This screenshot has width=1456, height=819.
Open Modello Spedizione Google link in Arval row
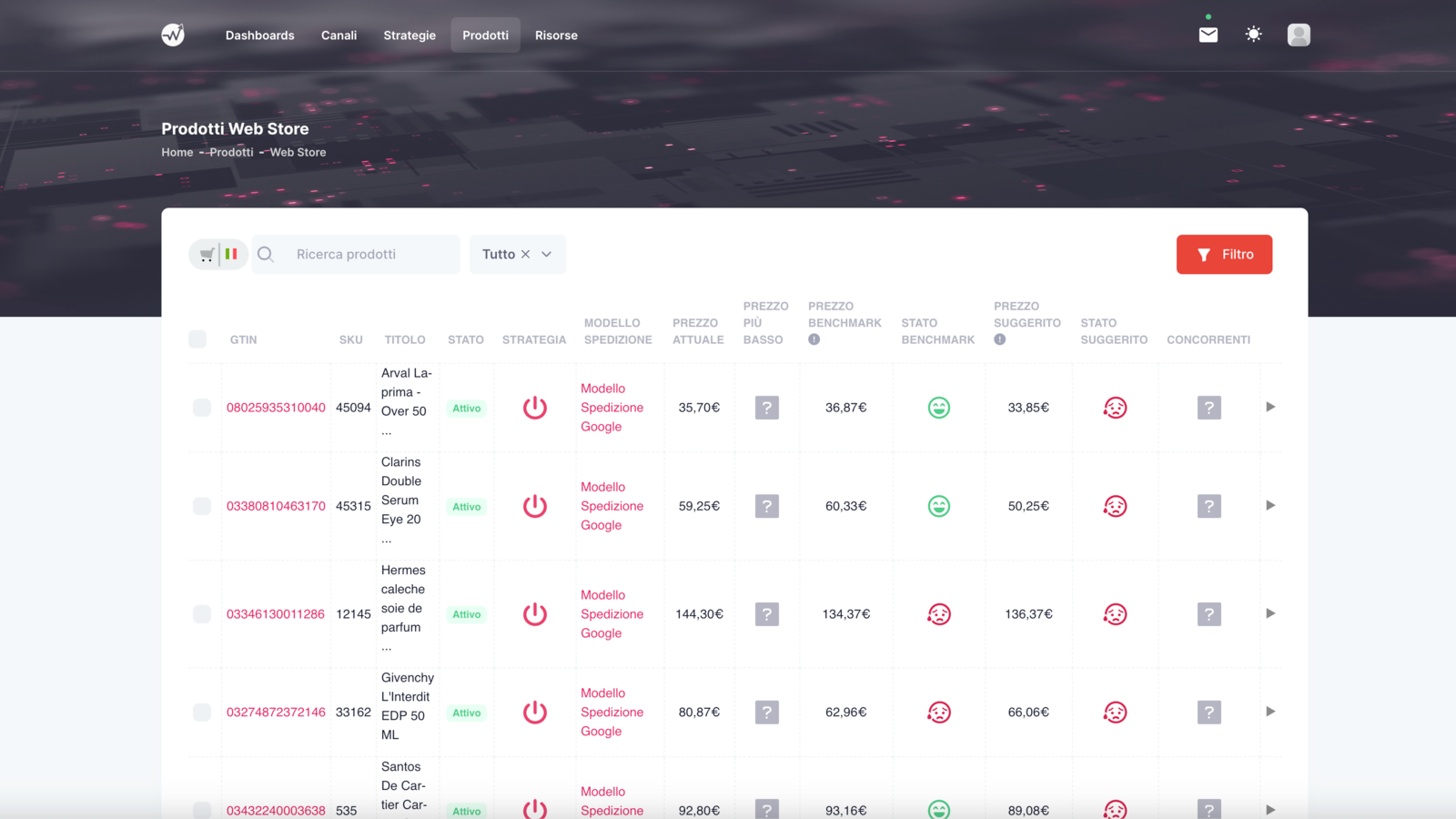coord(612,408)
